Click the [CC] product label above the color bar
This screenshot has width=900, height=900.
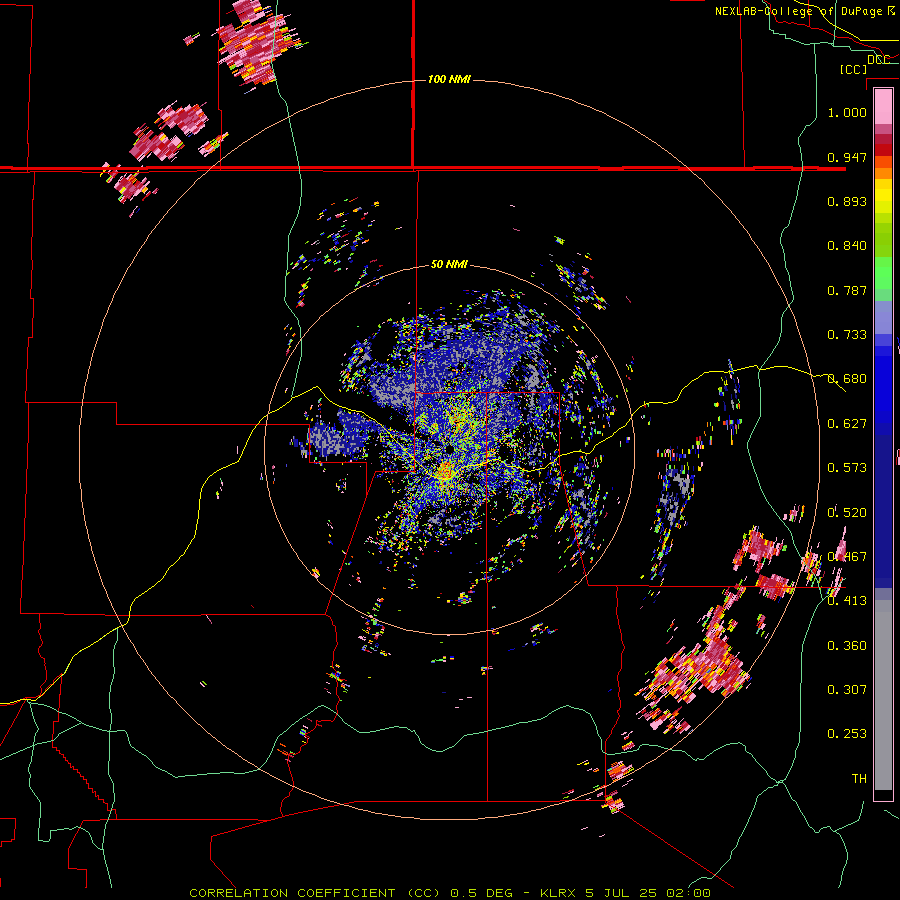(x=853, y=69)
